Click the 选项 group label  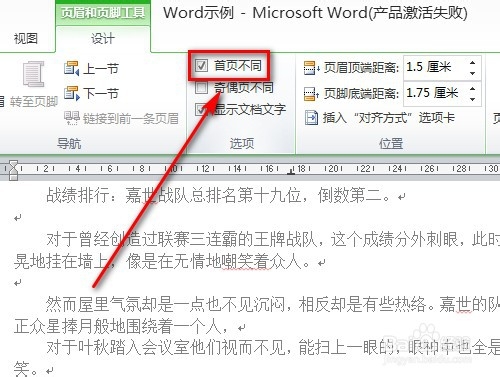click(242, 143)
